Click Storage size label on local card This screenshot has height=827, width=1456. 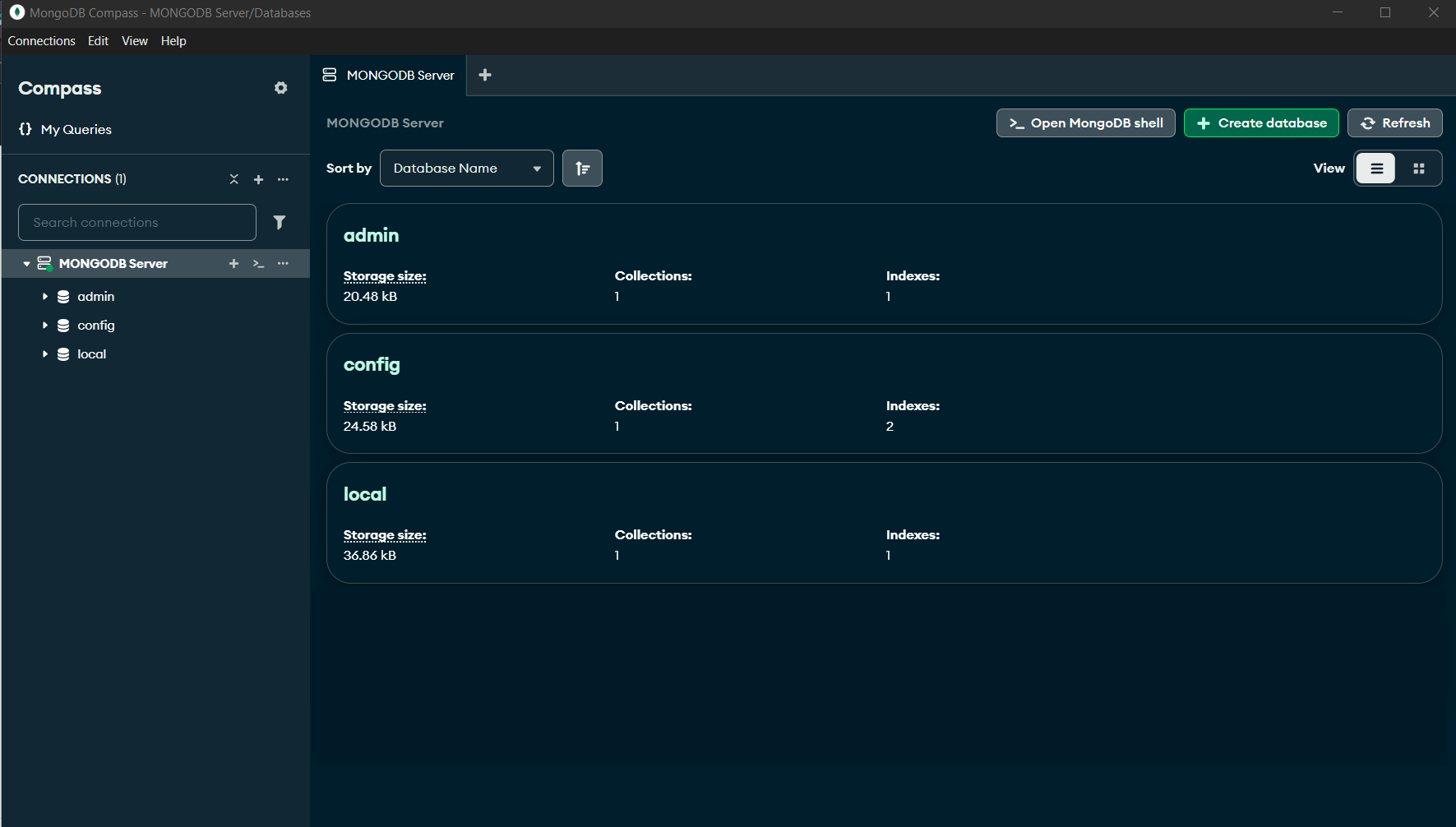pos(385,535)
